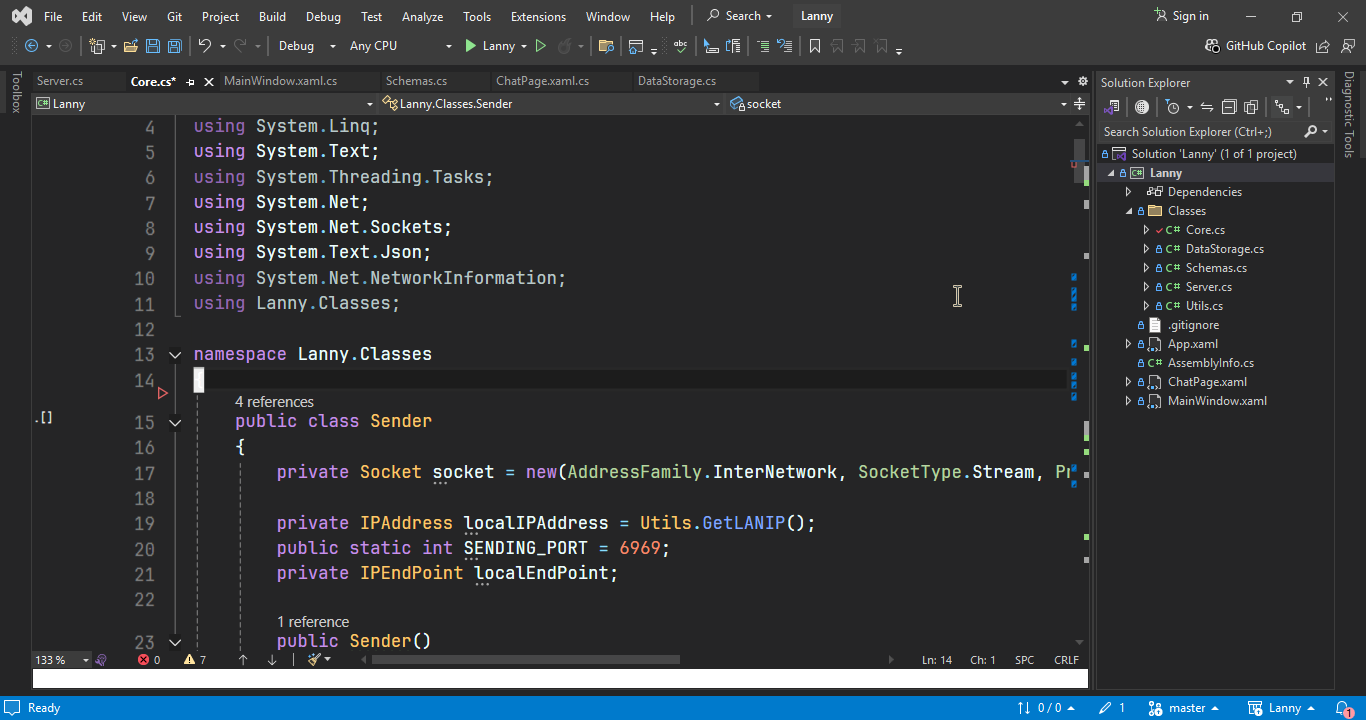This screenshot has height=720, width=1366.
Task: Click the Send Feedback person icon
Action: click(x=1346, y=46)
